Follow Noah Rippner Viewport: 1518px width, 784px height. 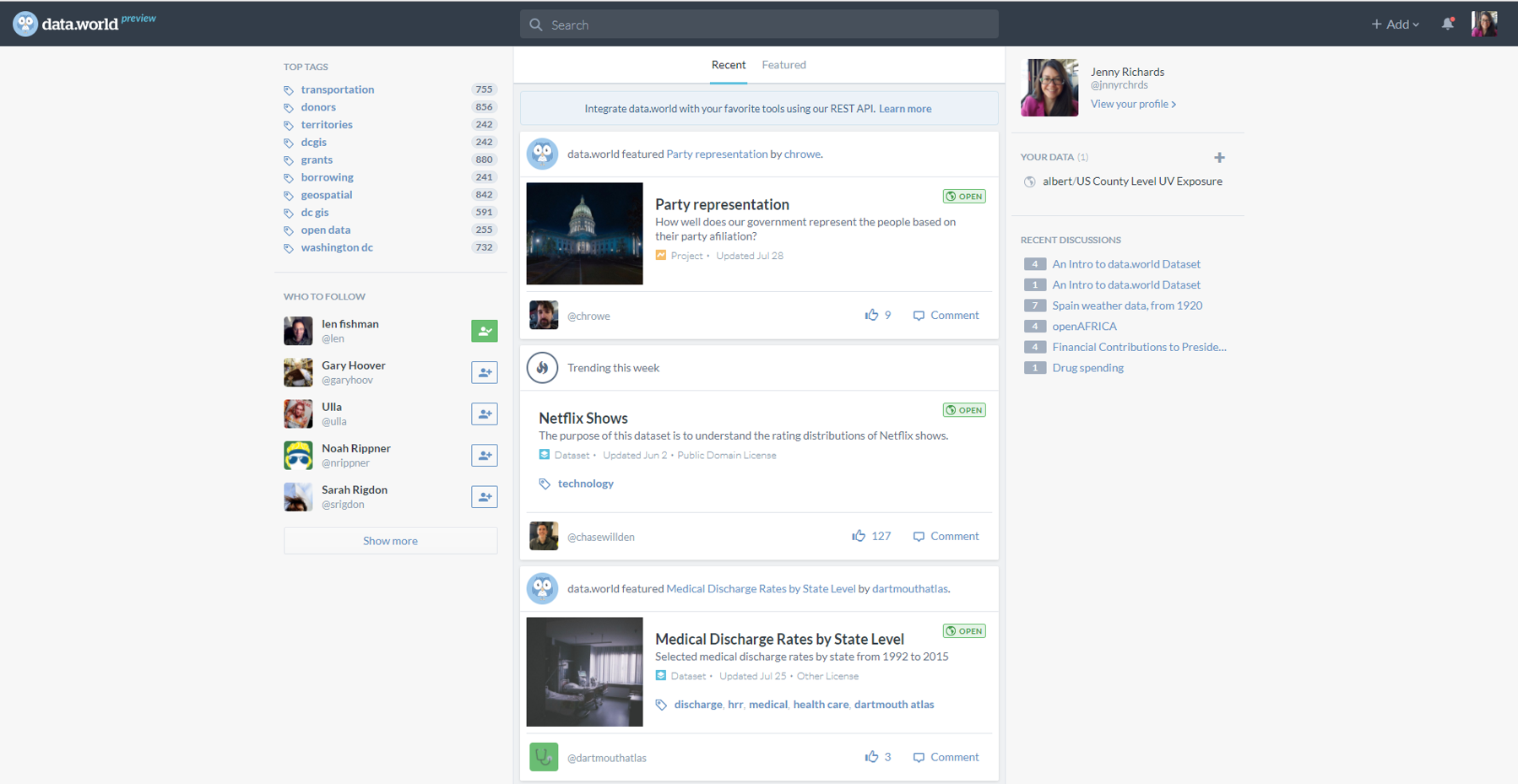[x=485, y=455]
